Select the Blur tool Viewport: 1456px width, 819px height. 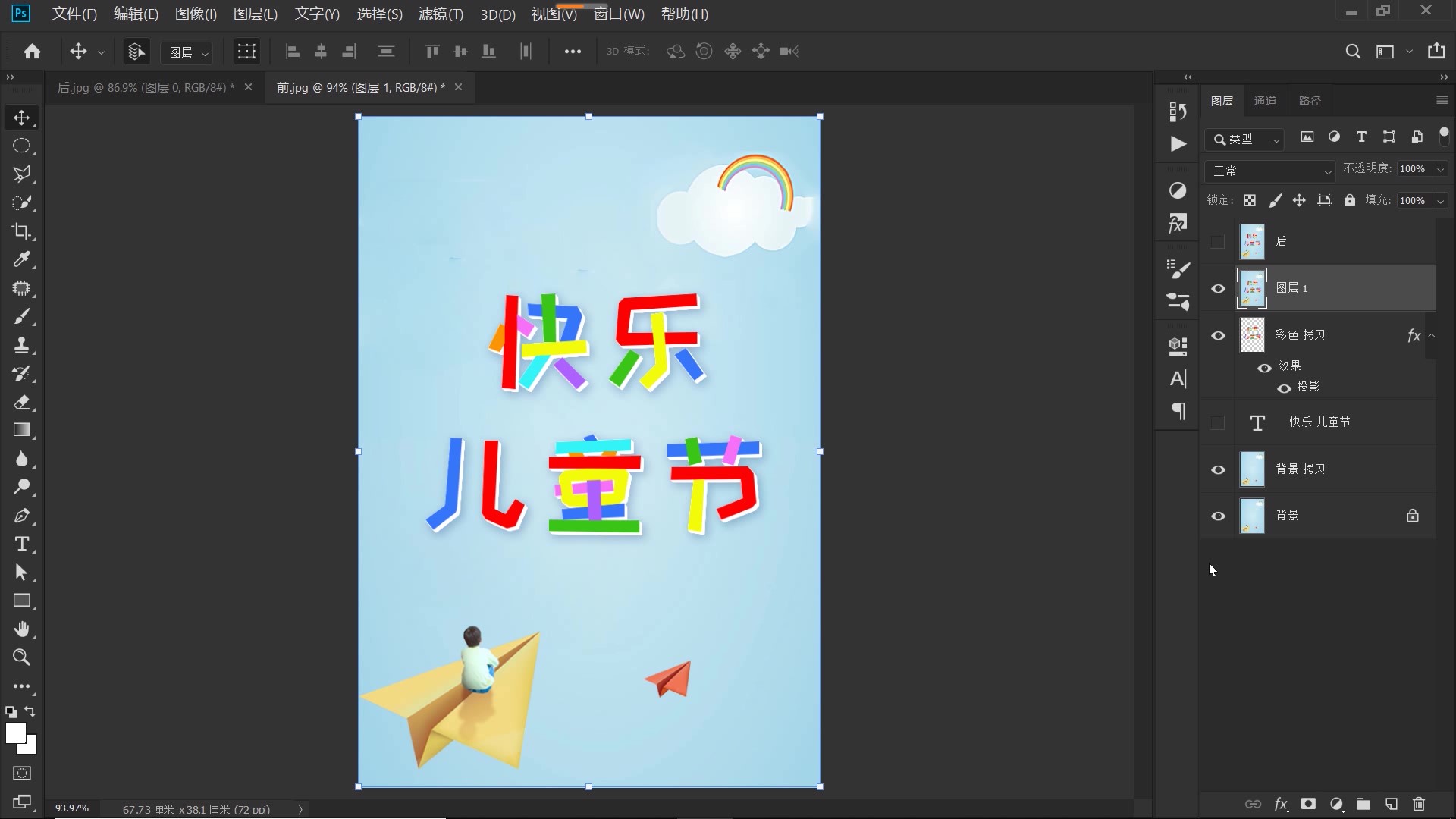21,459
